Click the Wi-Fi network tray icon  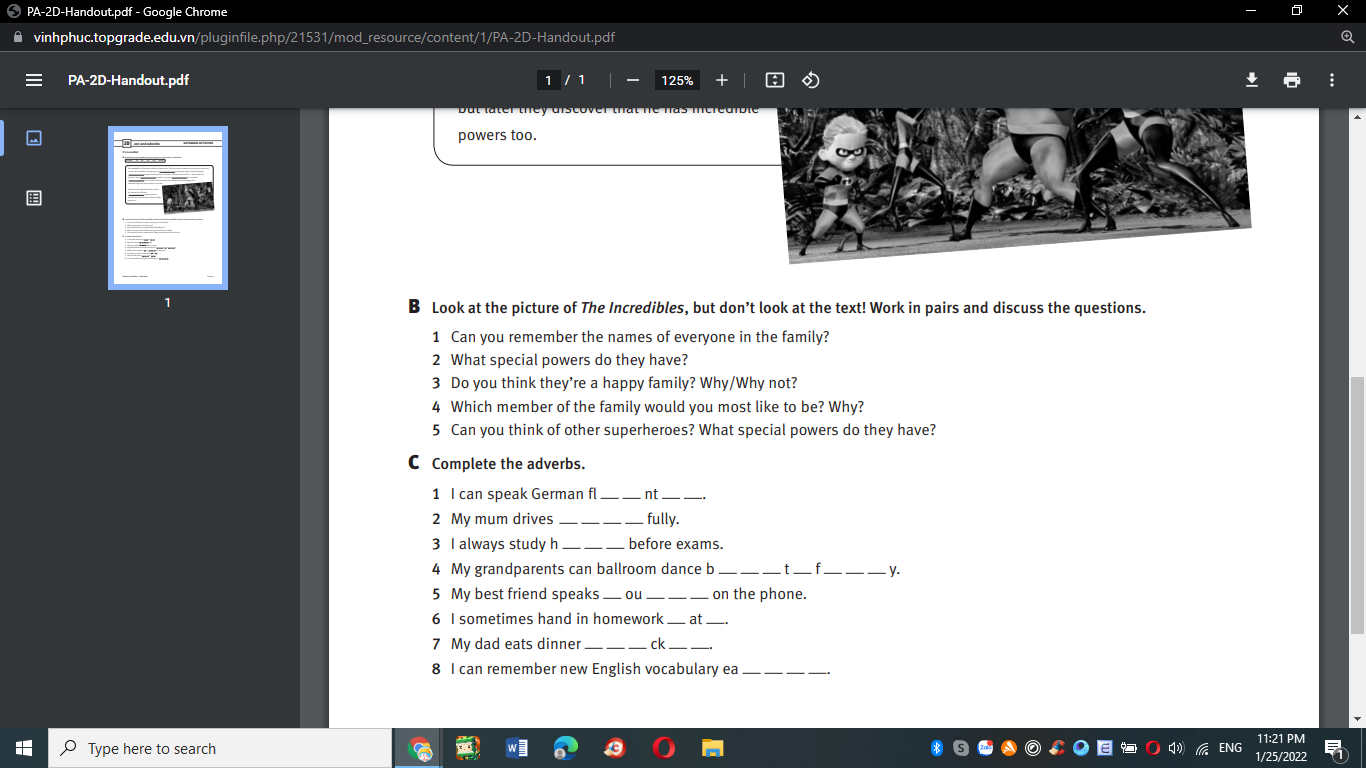(1202, 748)
